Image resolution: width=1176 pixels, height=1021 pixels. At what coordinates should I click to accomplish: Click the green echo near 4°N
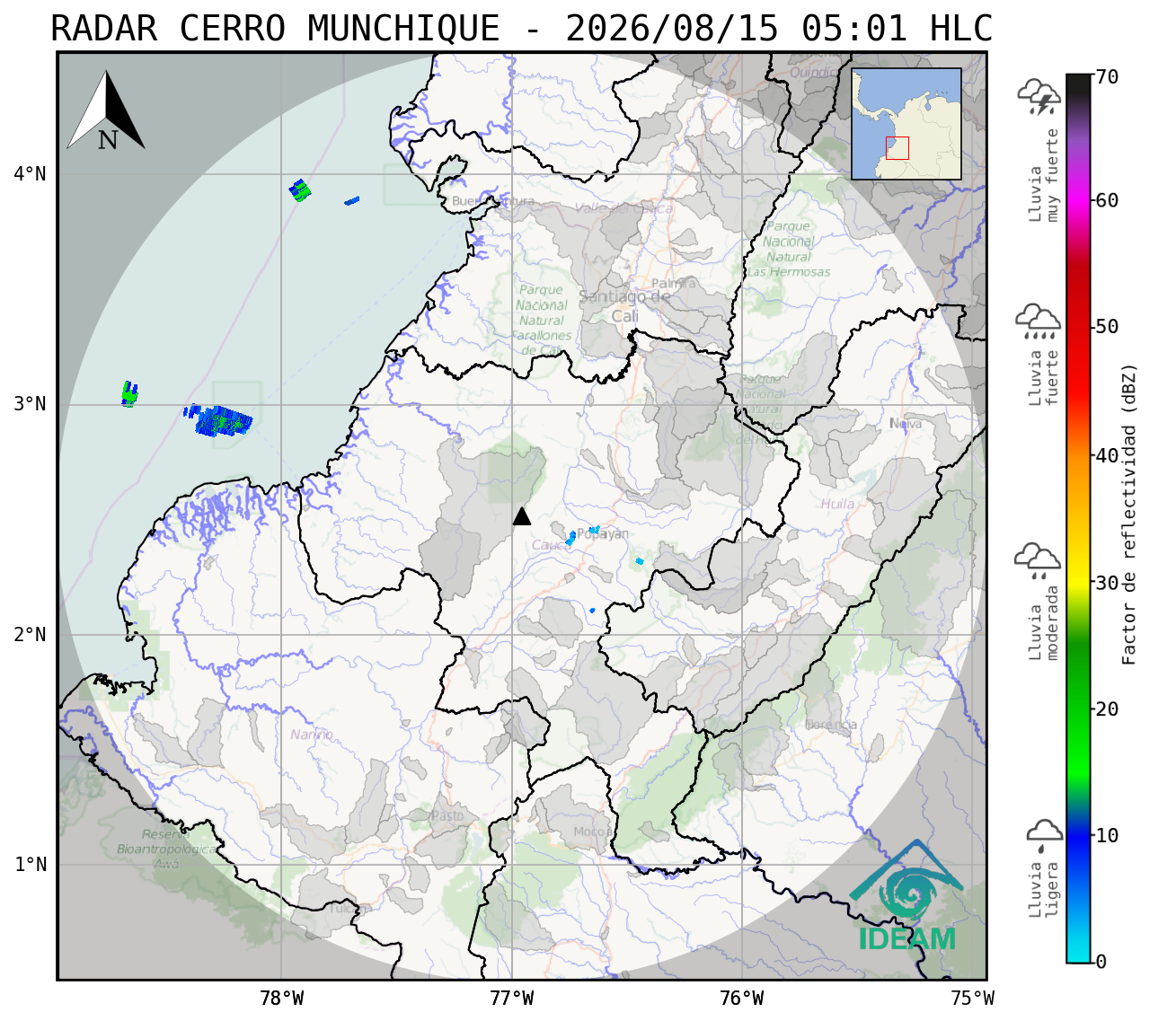300,189
